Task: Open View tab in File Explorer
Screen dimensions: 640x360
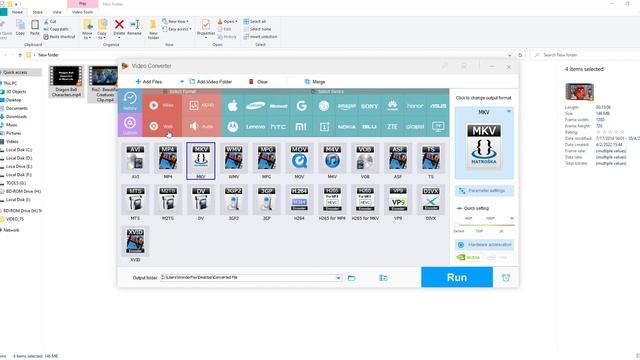Action: [57, 12]
